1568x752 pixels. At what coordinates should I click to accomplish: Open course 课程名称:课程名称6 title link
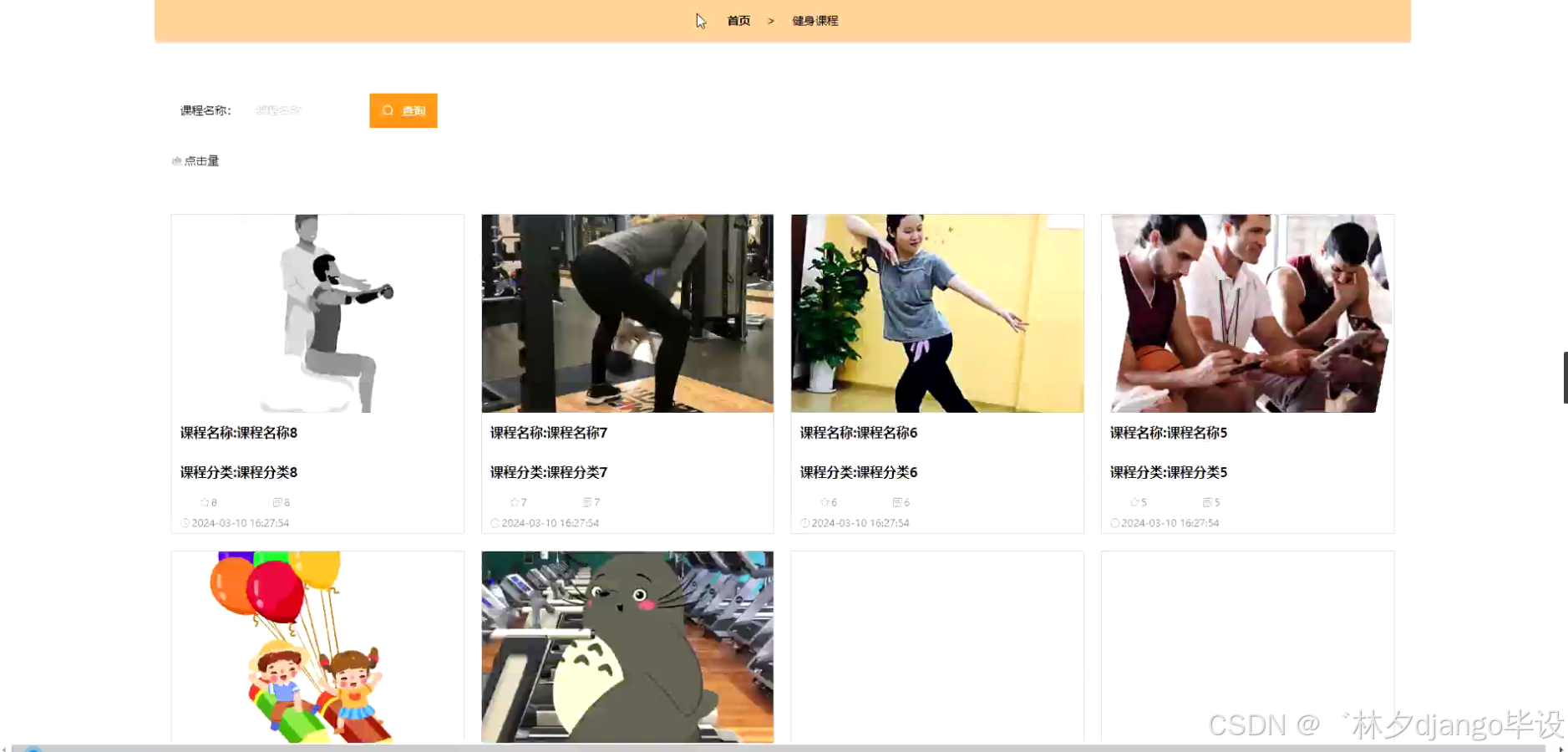tap(857, 433)
